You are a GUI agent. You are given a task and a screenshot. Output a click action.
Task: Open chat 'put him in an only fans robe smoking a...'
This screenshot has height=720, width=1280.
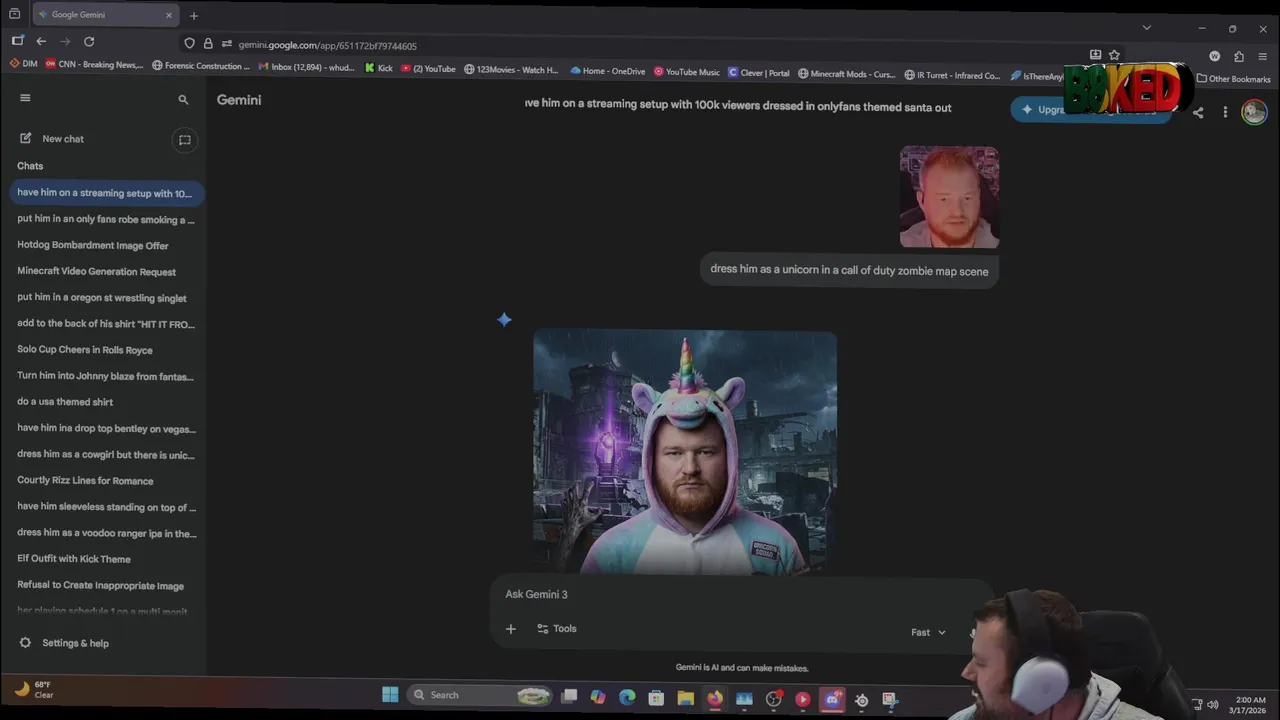click(106, 219)
